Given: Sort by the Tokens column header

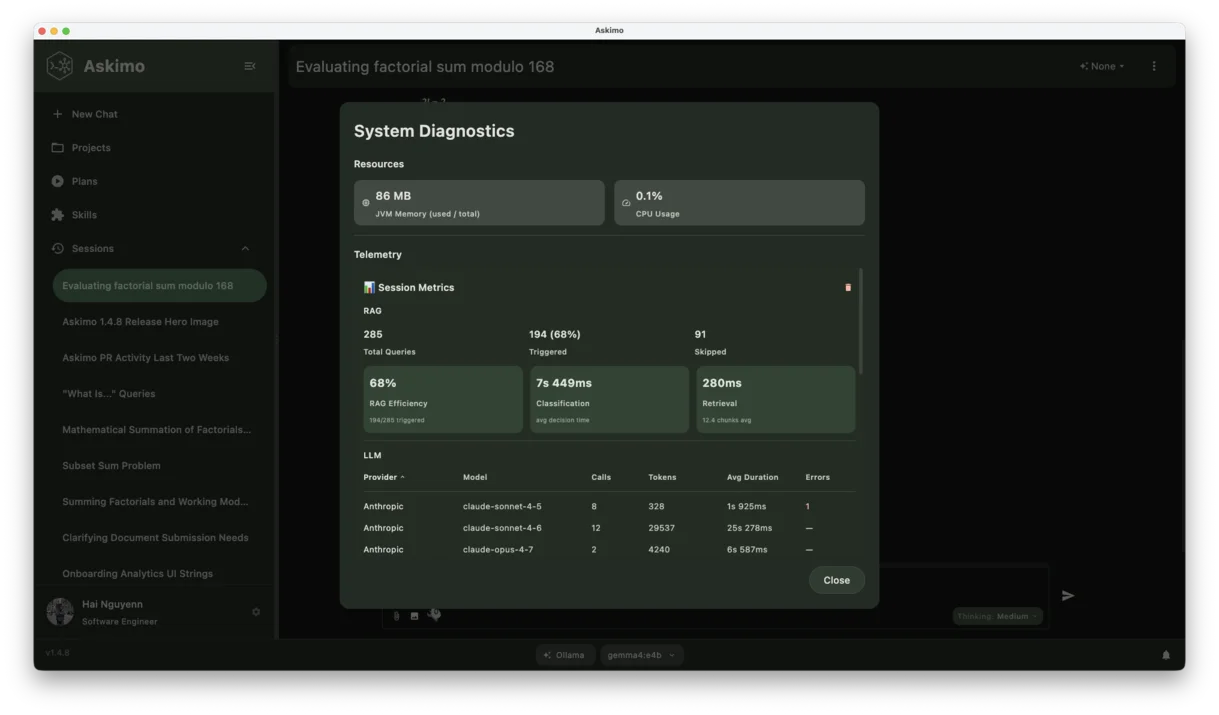Looking at the screenshot, I should click(662, 477).
